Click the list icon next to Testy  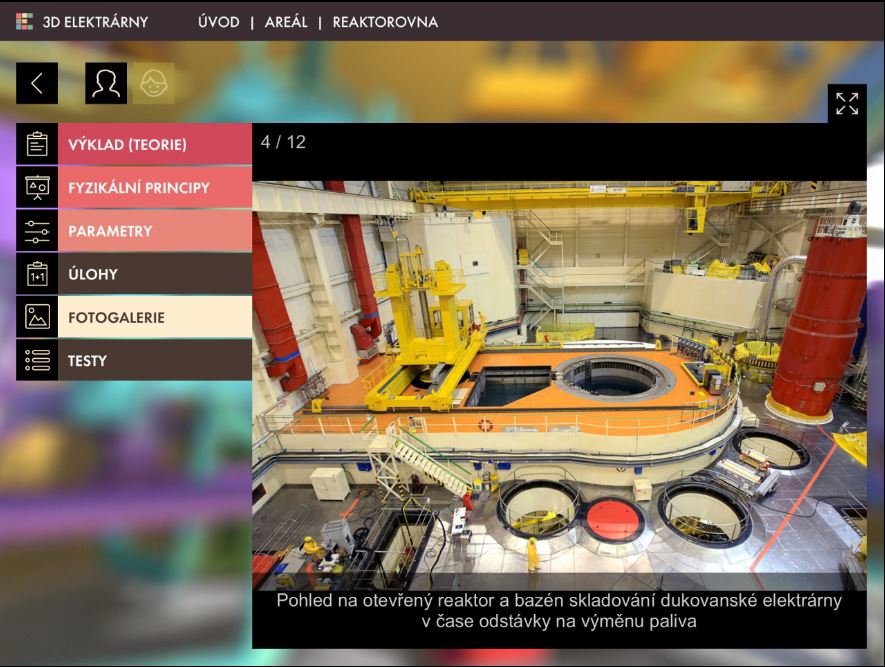click(x=37, y=360)
